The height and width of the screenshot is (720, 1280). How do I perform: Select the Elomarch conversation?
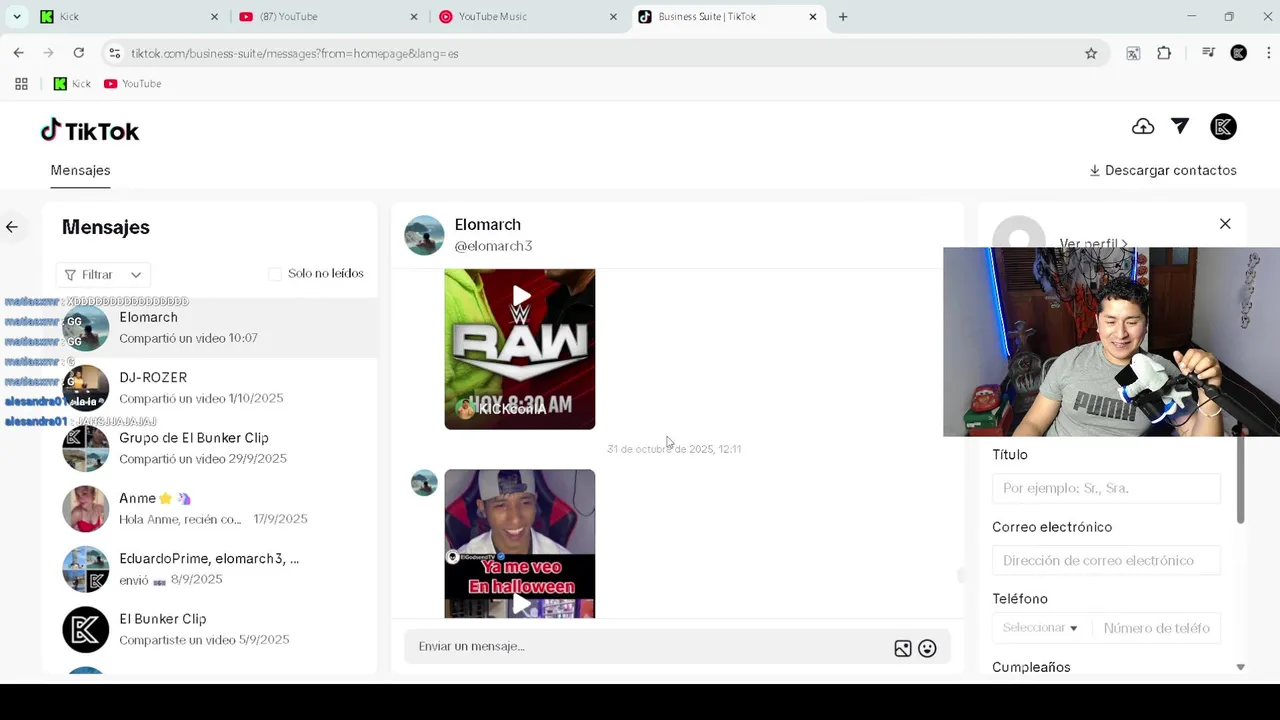coord(210,328)
